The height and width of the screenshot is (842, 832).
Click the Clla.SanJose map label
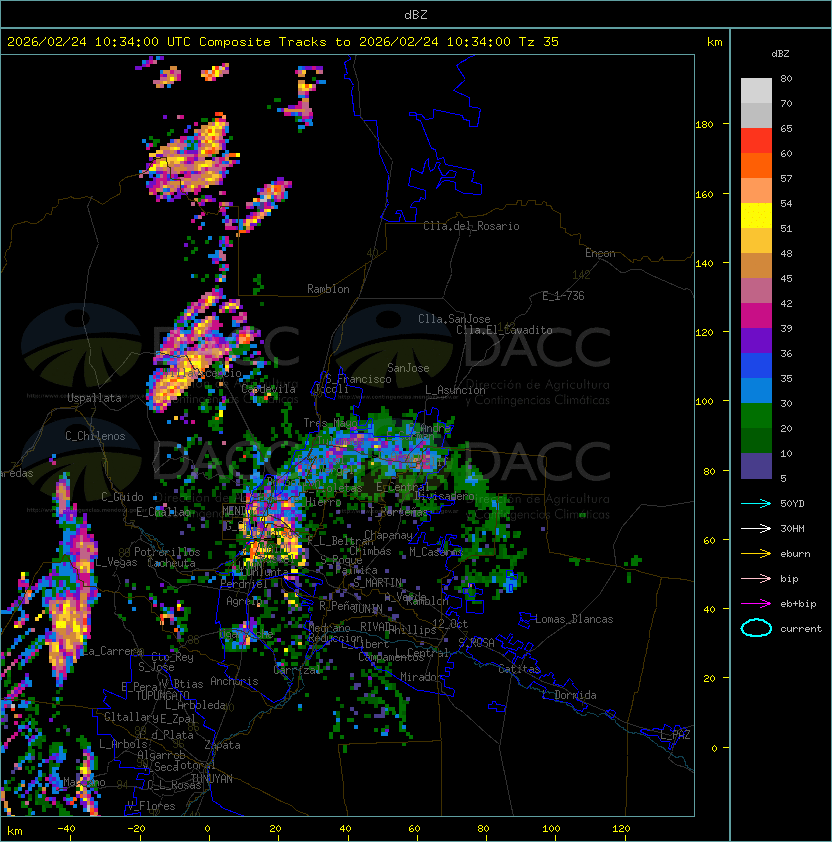pos(454,319)
